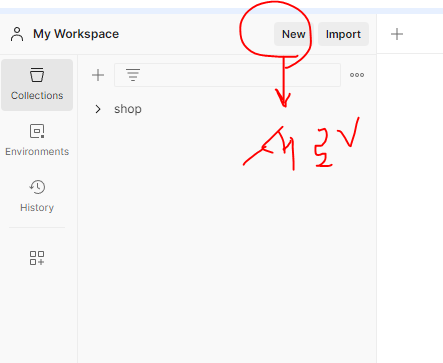Image resolution: width=443 pixels, height=363 pixels.
Task: Switch to the Environments sidebar tab
Action: tap(37, 140)
